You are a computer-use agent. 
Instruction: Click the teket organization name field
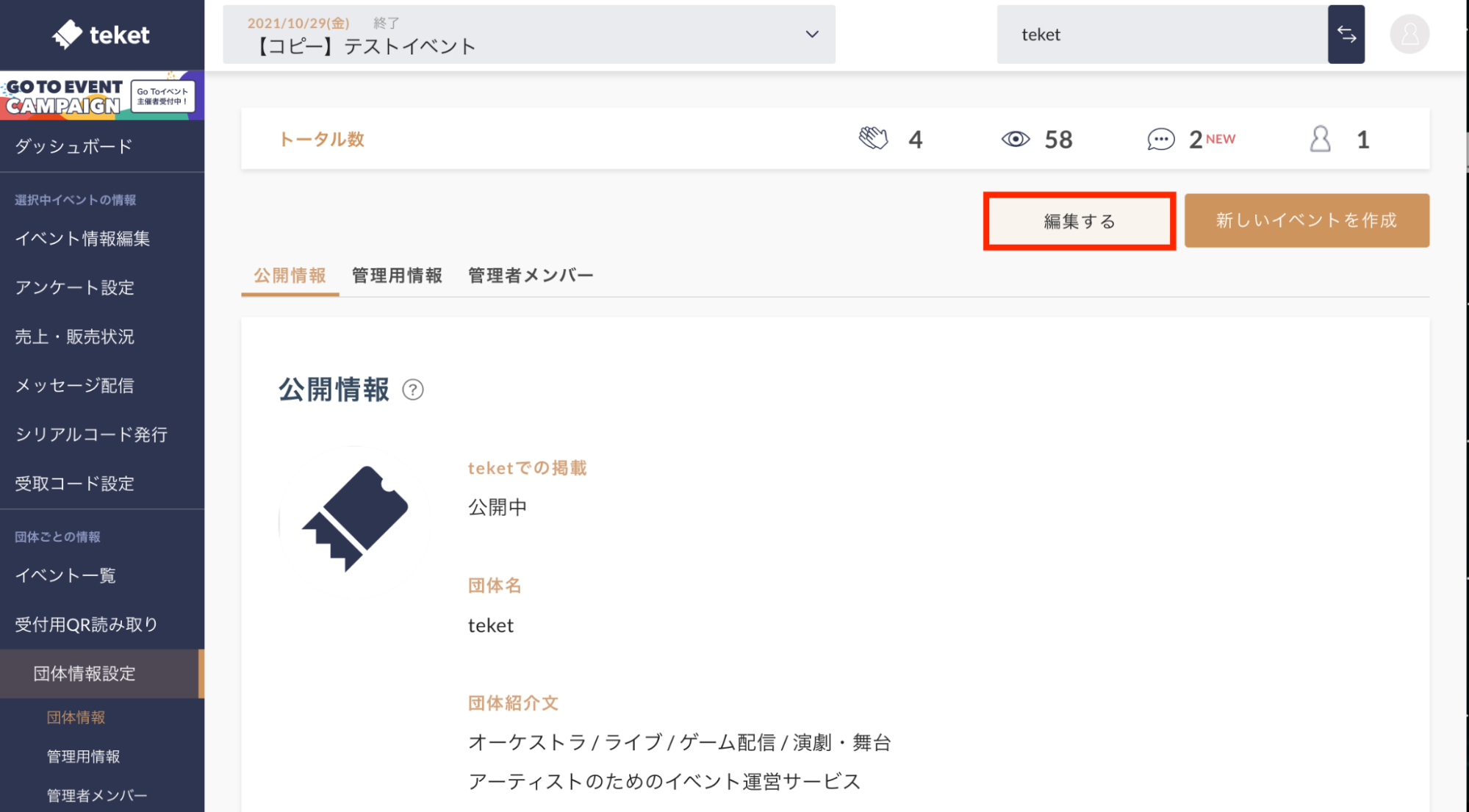tap(1162, 35)
